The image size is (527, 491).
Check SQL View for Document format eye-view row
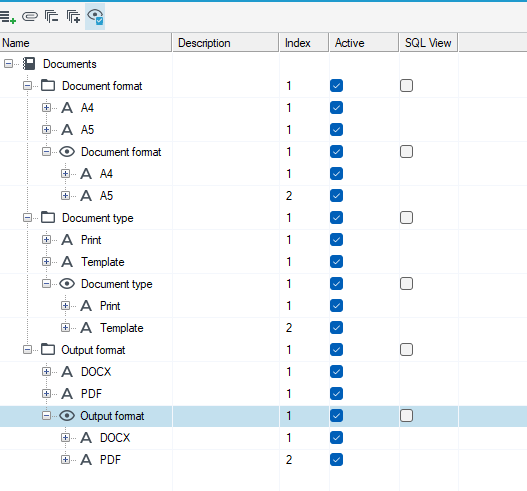coord(406,152)
